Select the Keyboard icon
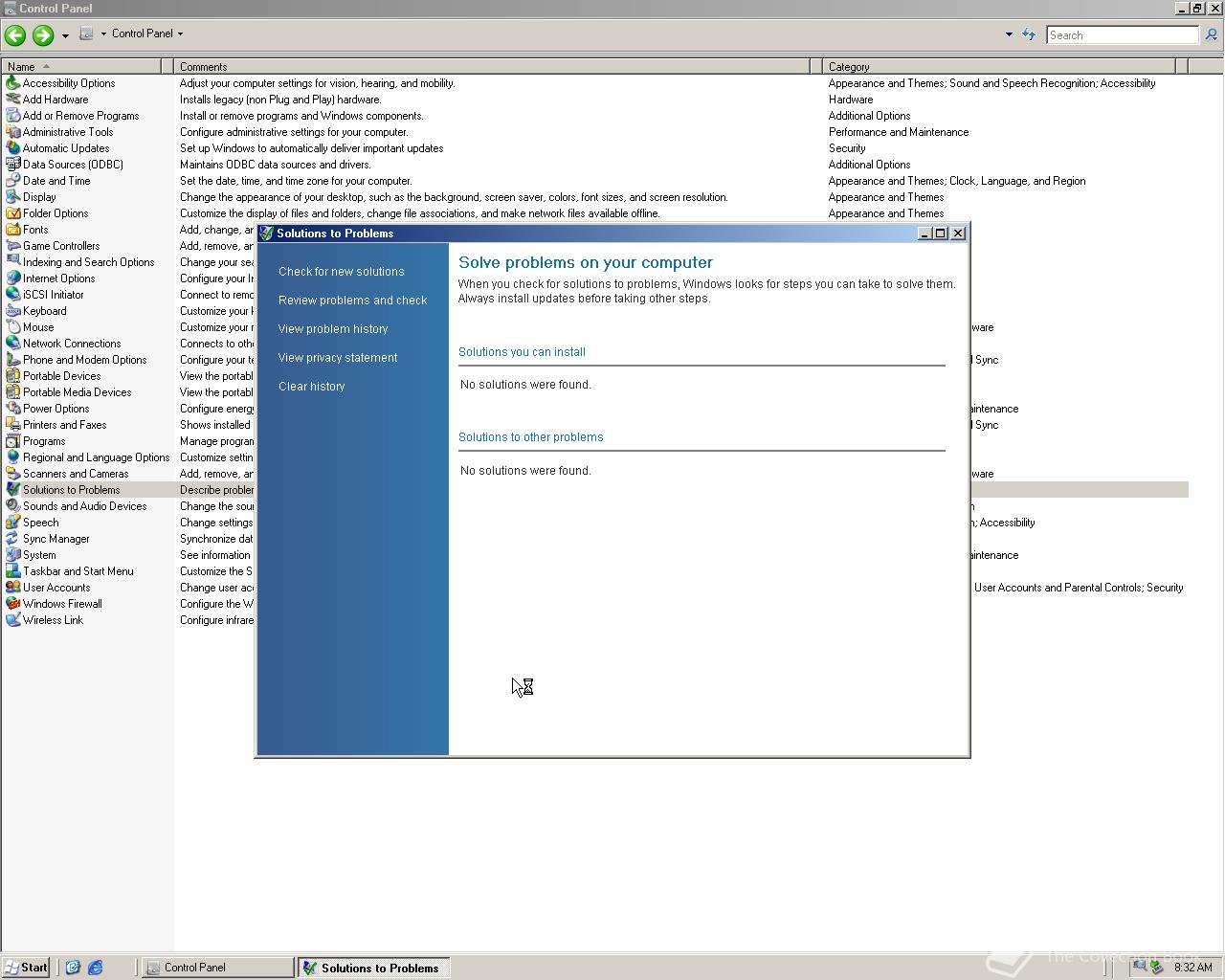The height and width of the screenshot is (980, 1225). coord(13,311)
